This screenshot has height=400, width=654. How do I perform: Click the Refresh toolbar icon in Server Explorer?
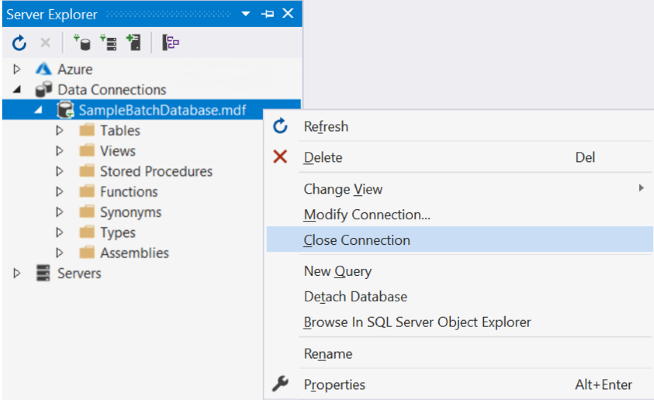[19, 43]
